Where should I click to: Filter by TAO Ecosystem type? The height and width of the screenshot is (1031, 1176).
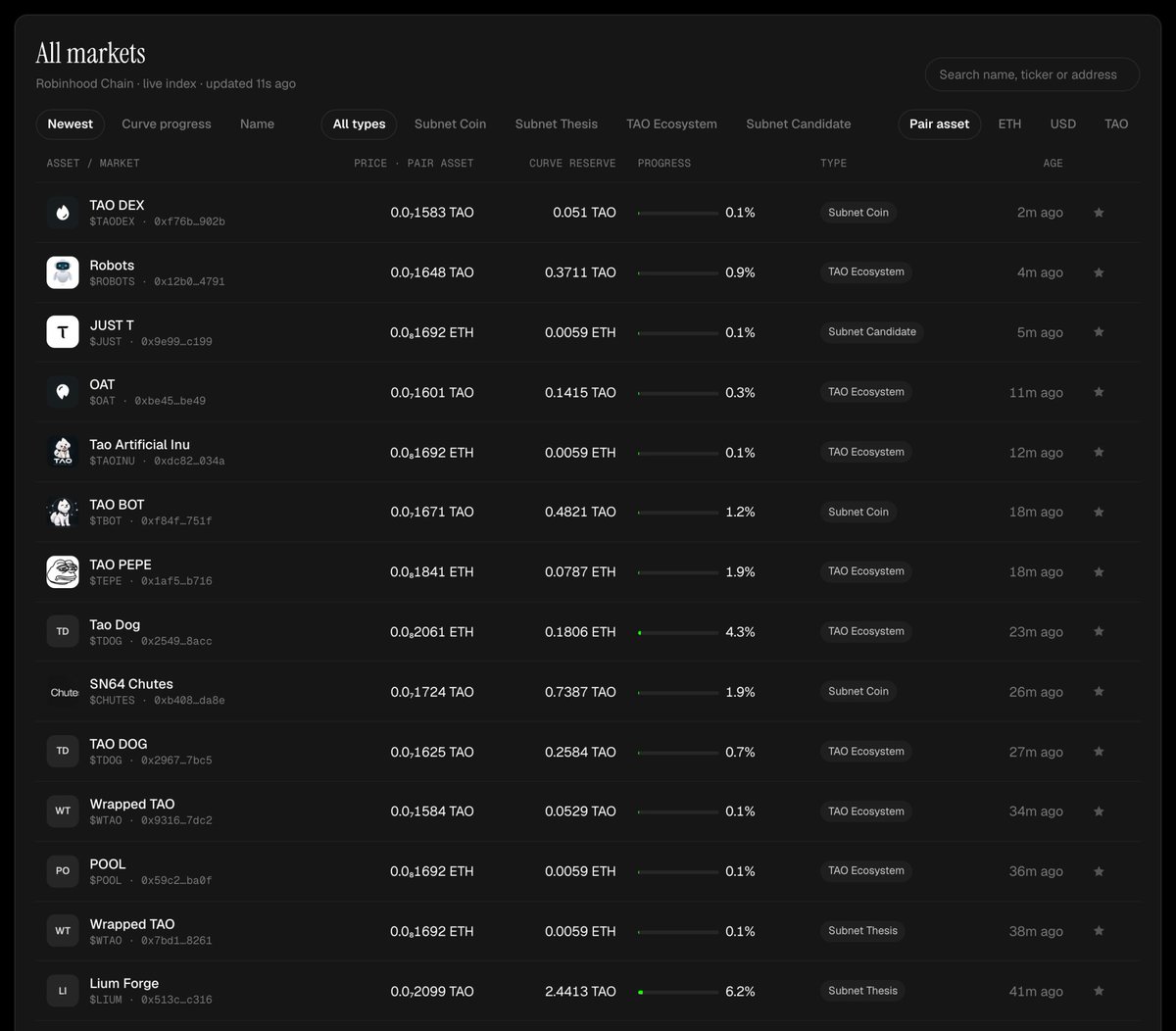671,124
